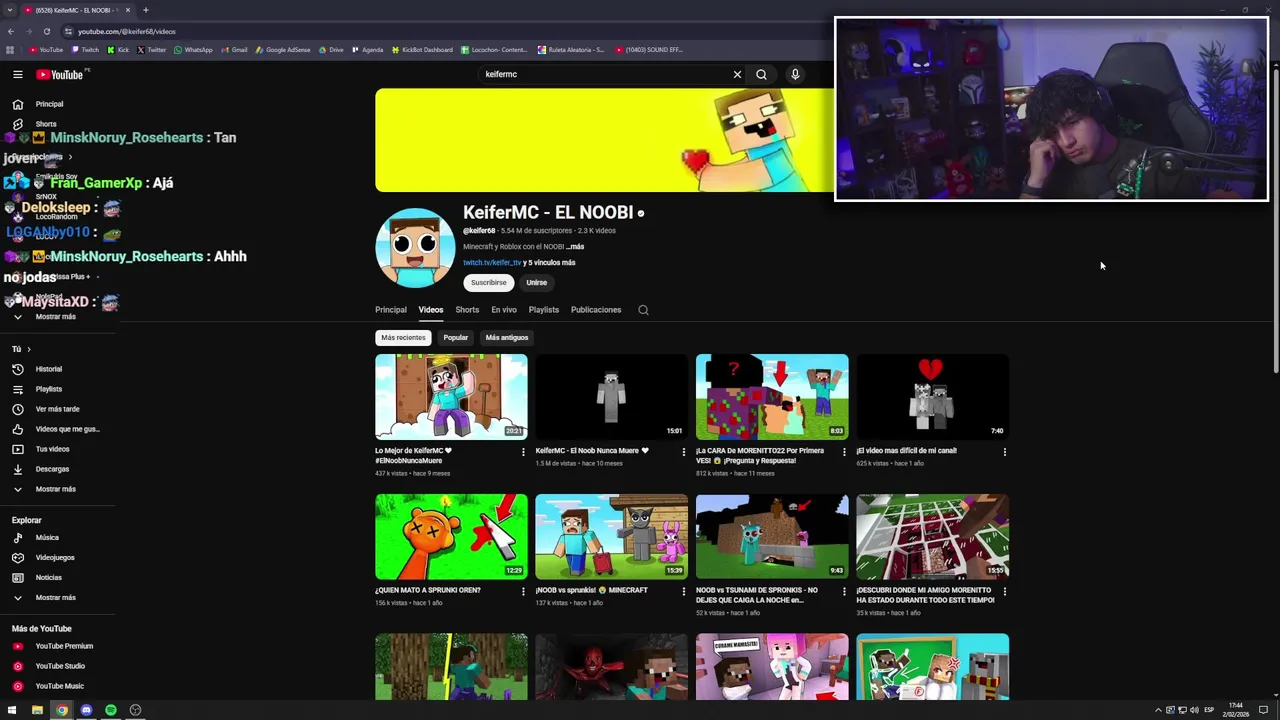The height and width of the screenshot is (720, 1280).
Task: Open options for QUIEN MATO A SPRUNKI OREN video
Action: (x=523, y=592)
